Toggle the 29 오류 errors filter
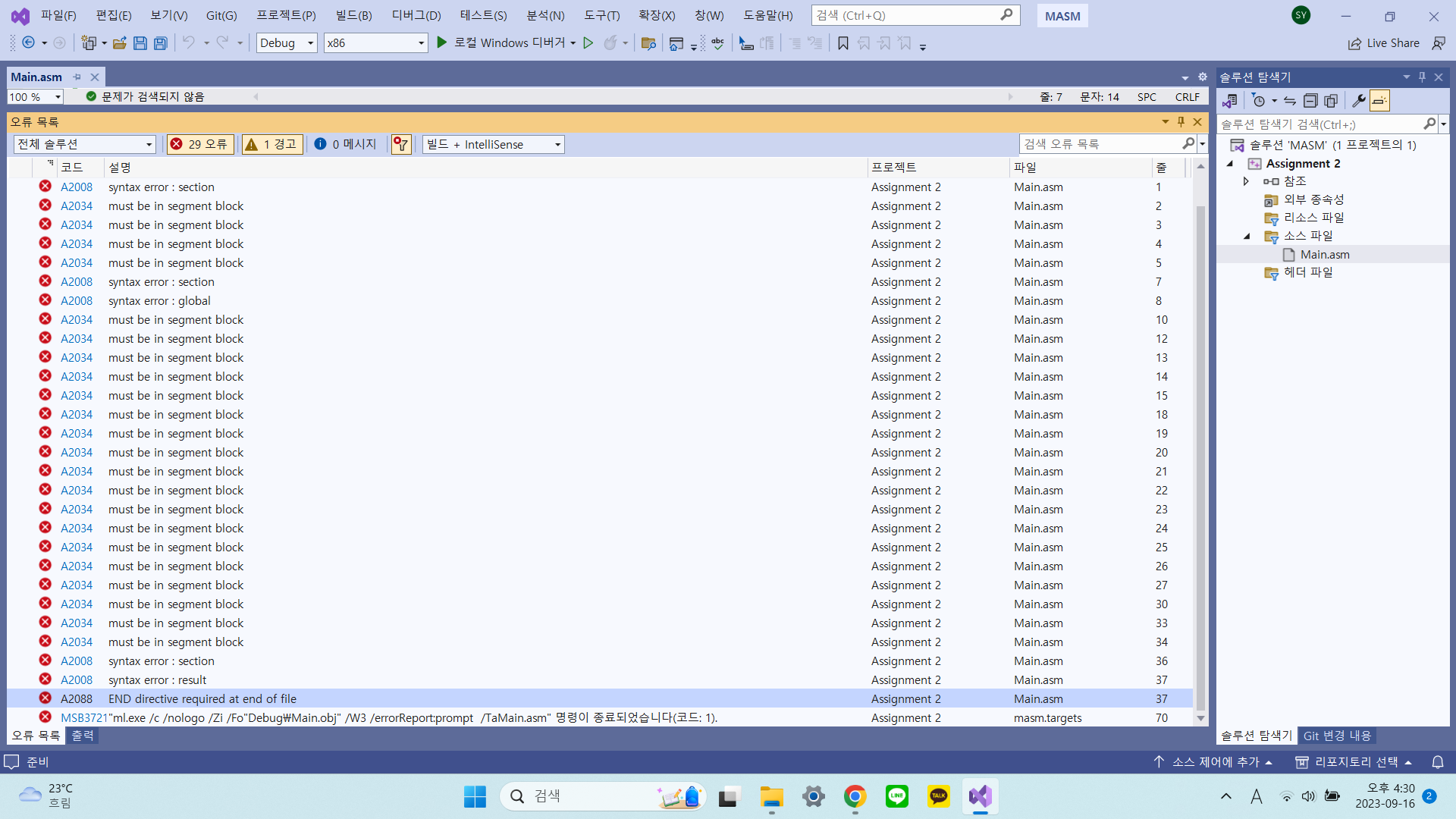The image size is (1456, 819). click(199, 143)
